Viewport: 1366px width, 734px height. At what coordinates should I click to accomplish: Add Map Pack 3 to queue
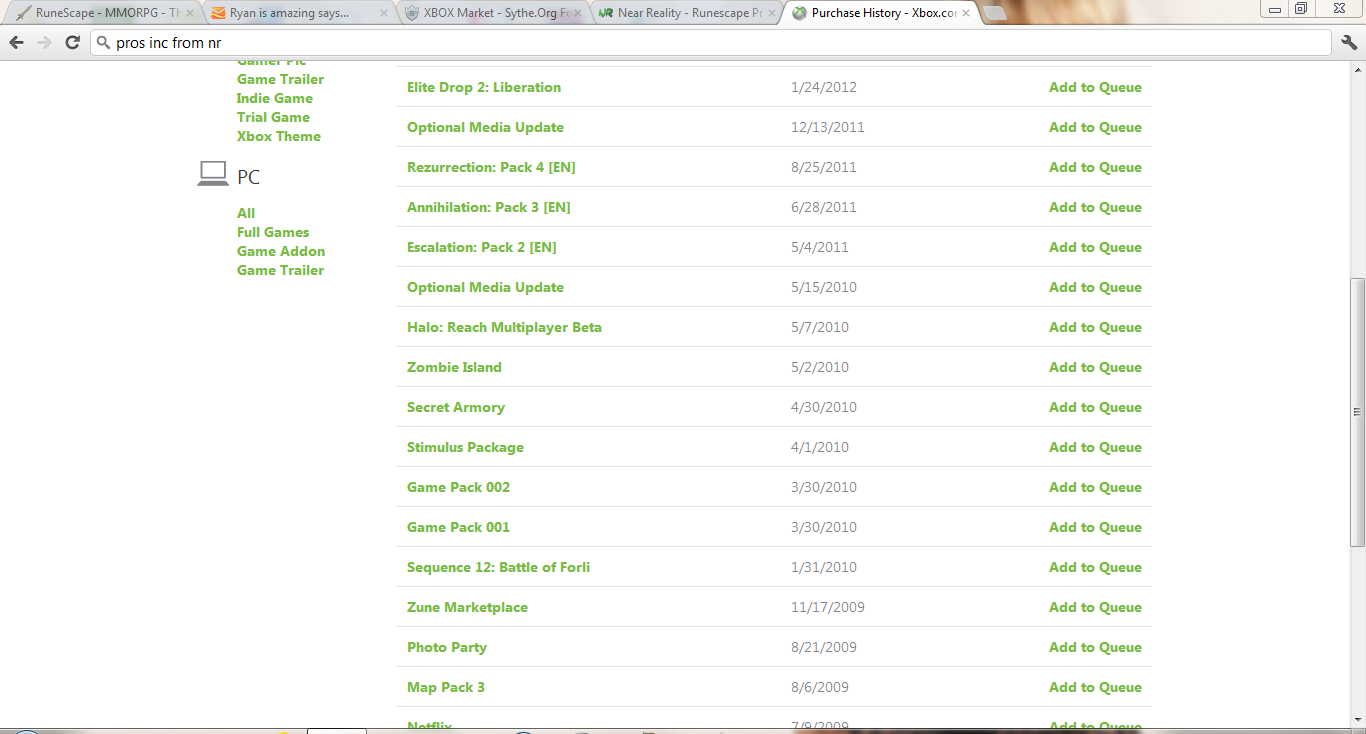1095,687
